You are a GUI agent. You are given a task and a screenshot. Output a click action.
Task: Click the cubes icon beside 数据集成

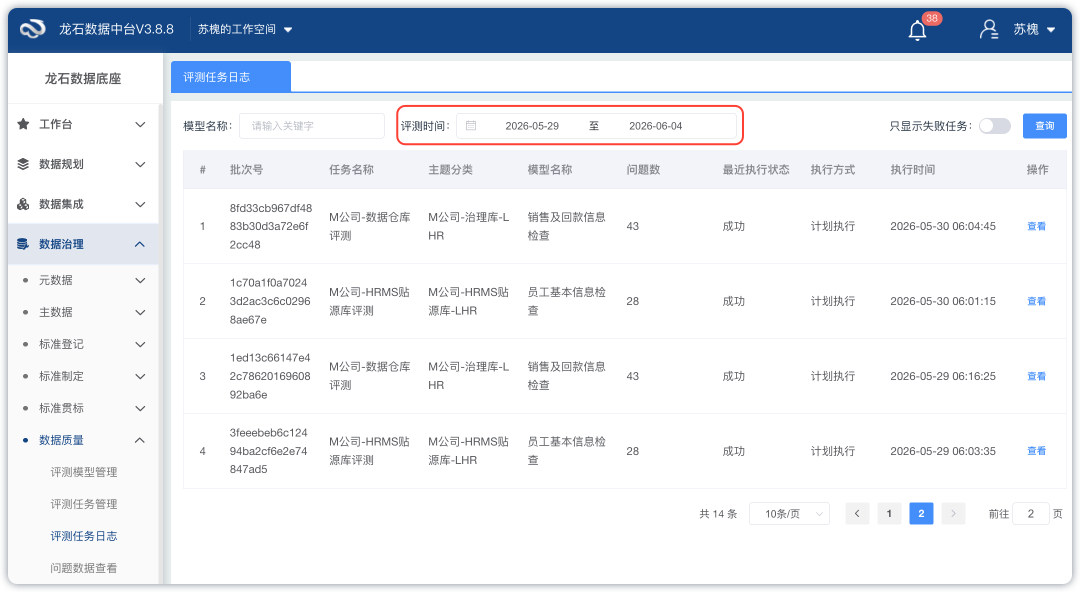(x=23, y=204)
